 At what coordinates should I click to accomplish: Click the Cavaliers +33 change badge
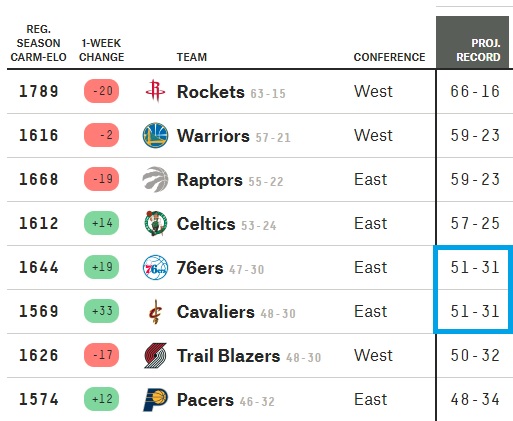pos(101,311)
